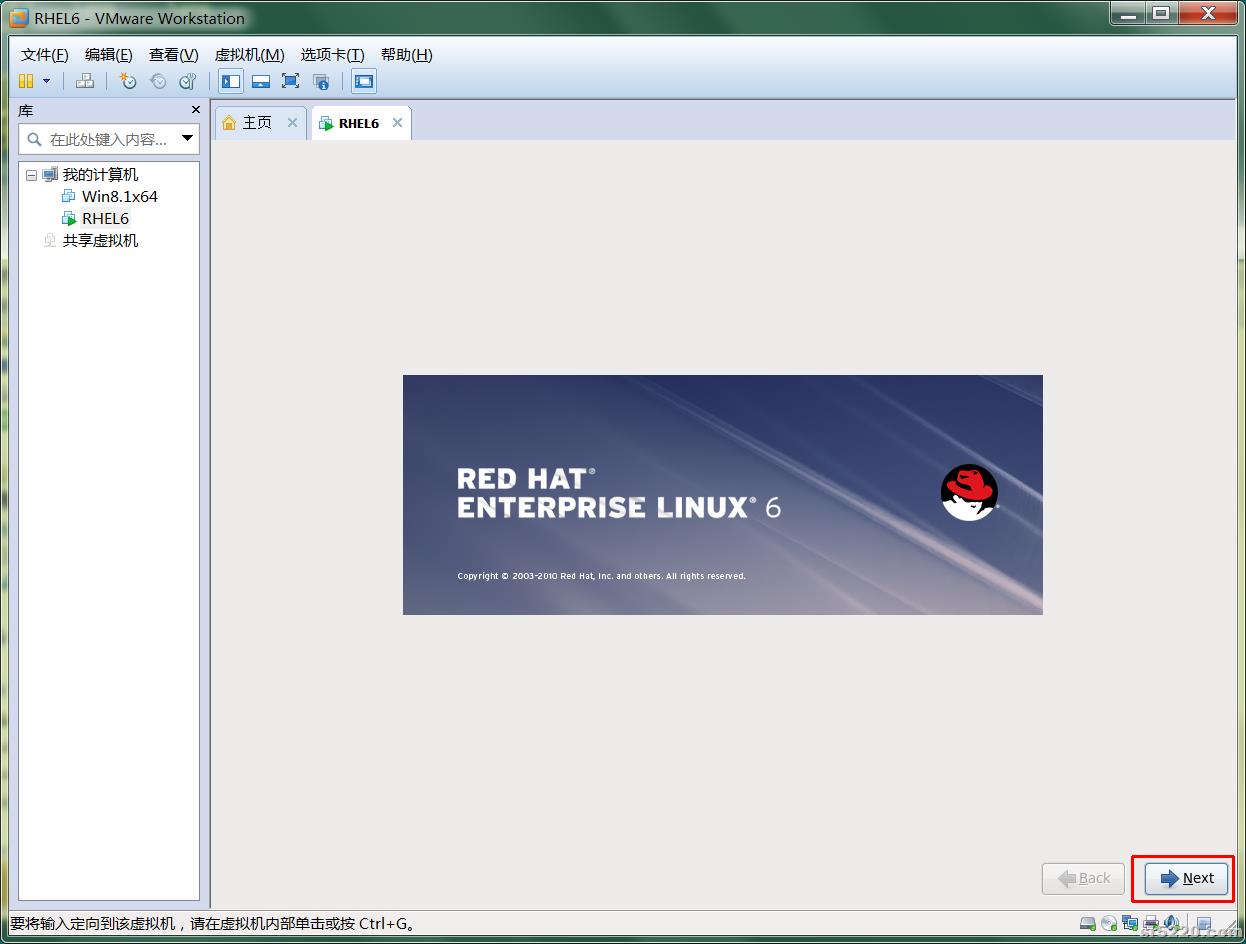The height and width of the screenshot is (944, 1246).
Task: Select 我的计算机 in the library tree
Action: pos(100,175)
